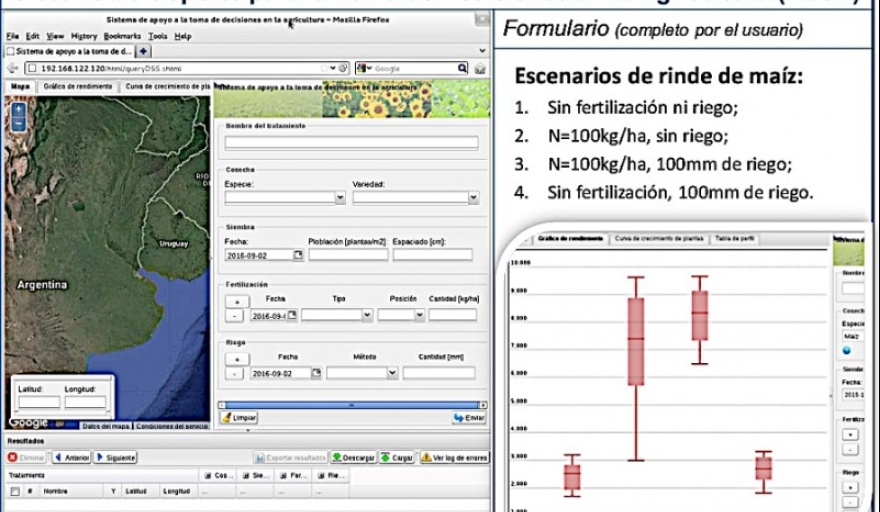880x512 pixels.
Task: Open the Fertilización Tipo dropdown
Action: coord(366,315)
